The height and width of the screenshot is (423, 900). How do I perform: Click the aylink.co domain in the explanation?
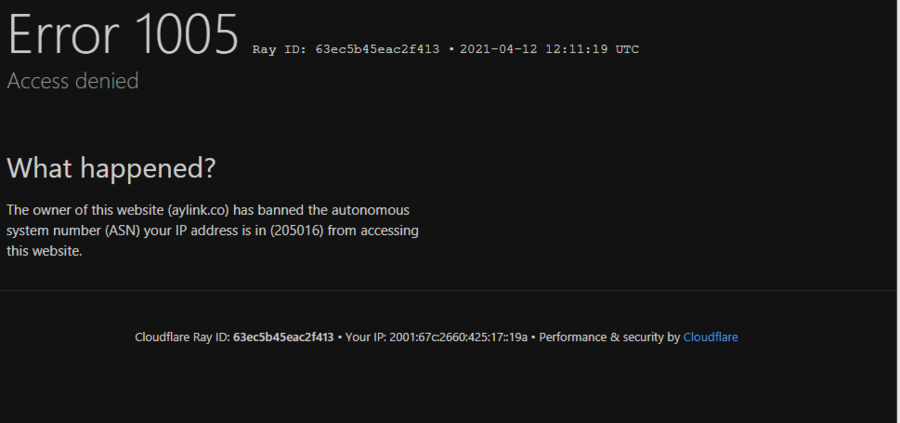coord(198,210)
